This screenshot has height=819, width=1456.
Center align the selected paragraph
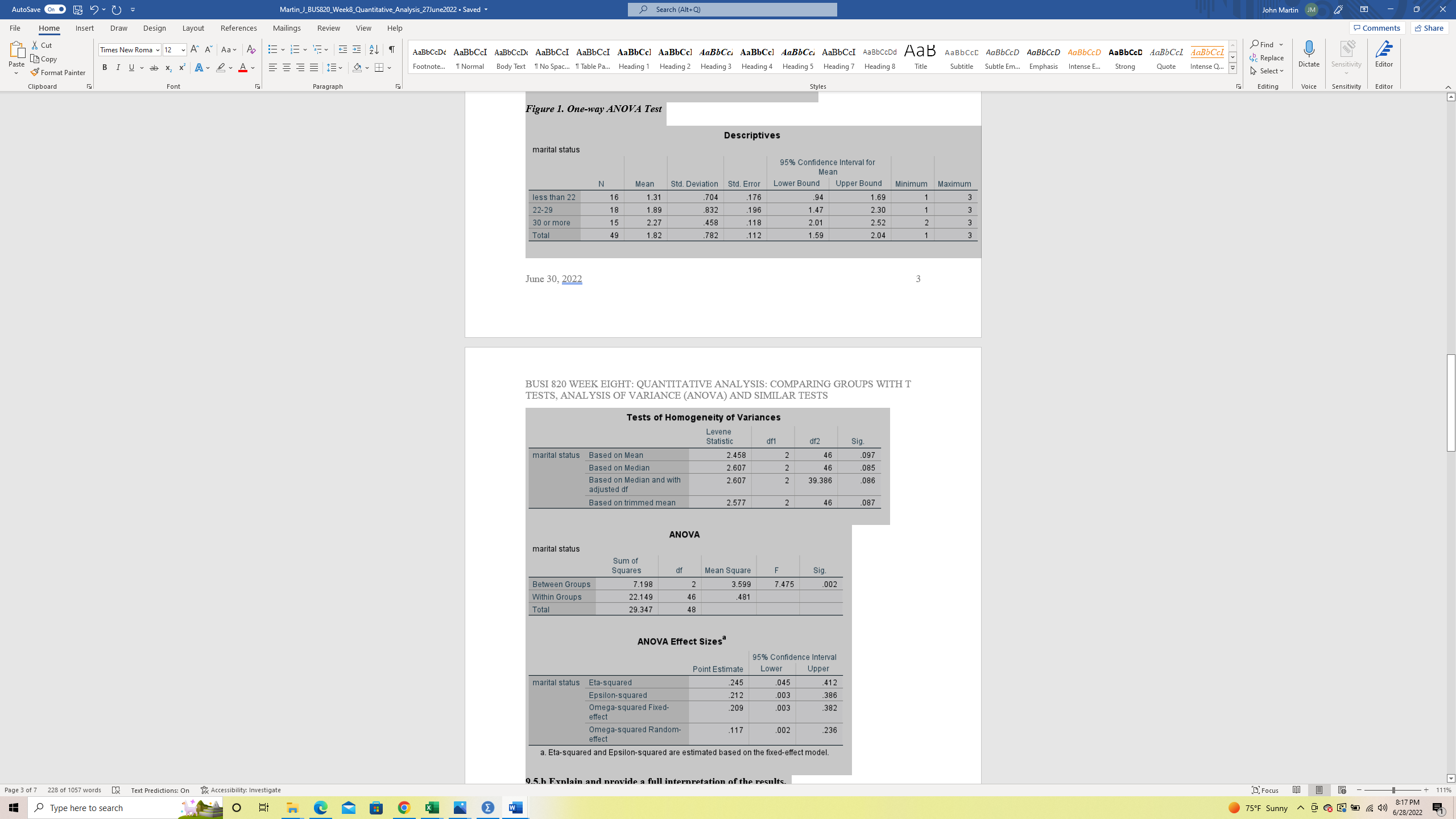[x=287, y=67]
